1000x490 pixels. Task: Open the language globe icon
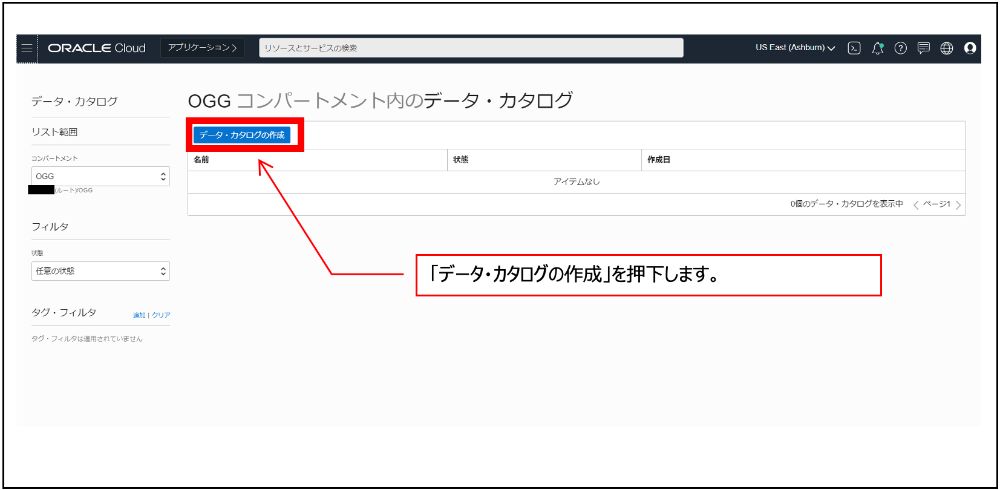pos(946,48)
